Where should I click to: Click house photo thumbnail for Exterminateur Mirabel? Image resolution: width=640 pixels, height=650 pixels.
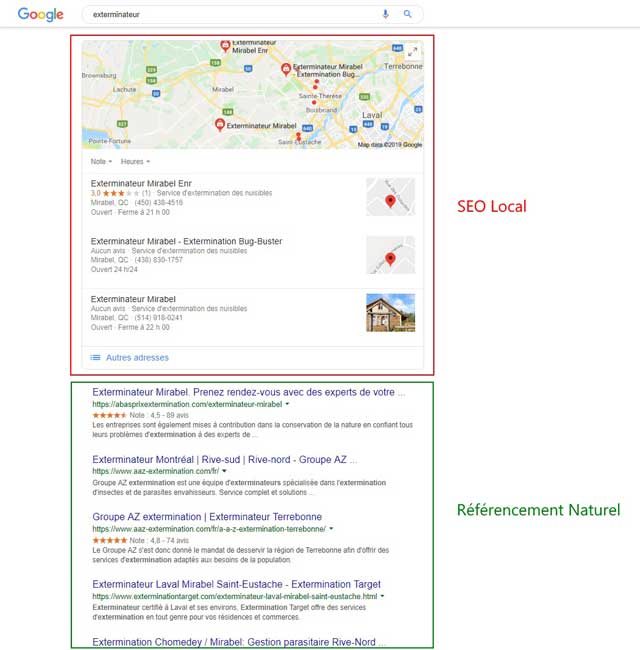click(x=390, y=313)
